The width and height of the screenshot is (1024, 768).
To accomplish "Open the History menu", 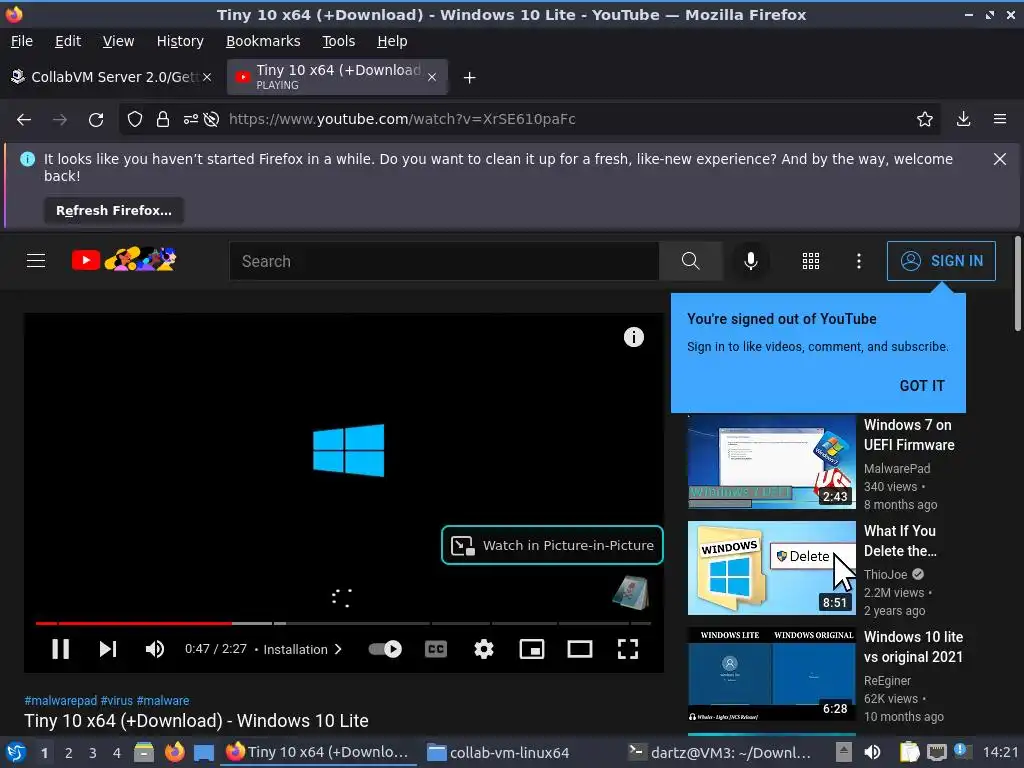I will [180, 41].
